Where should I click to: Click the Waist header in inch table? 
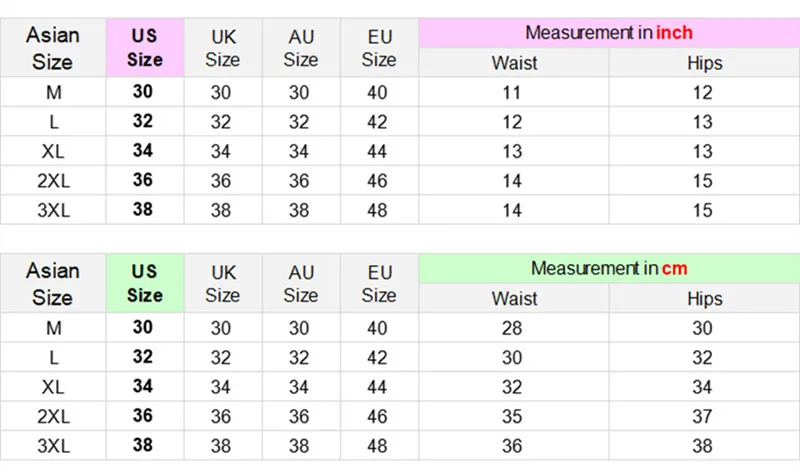514,63
